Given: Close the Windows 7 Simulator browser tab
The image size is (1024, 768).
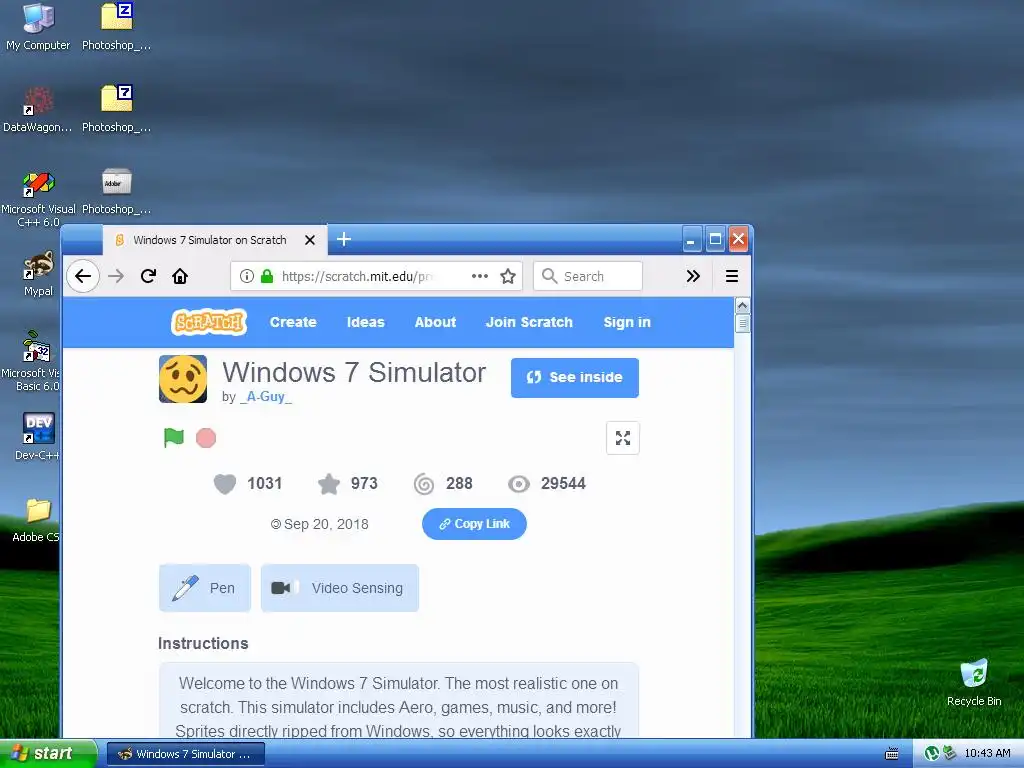Looking at the screenshot, I should pyautogui.click(x=310, y=240).
